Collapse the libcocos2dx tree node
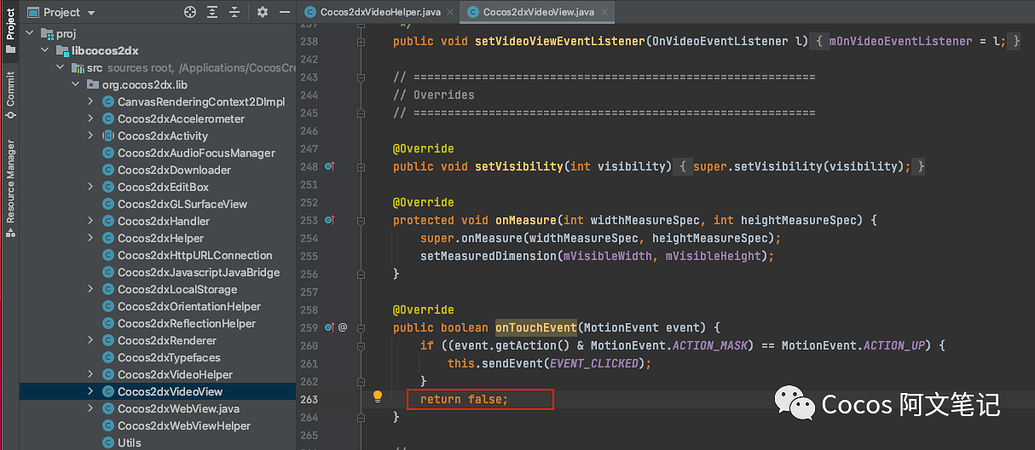The width and height of the screenshot is (1035, 450). (42, 50)
